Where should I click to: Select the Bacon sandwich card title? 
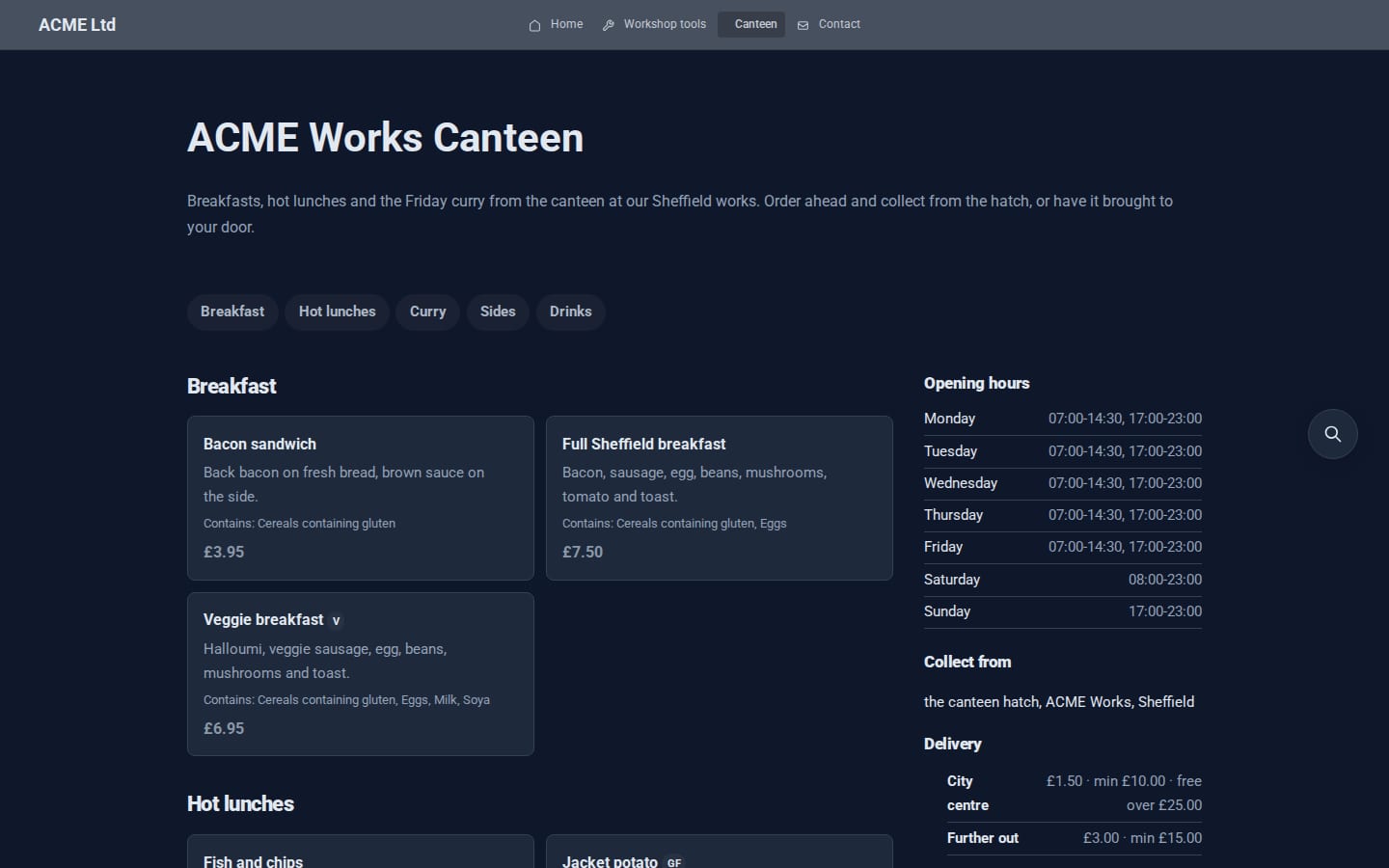tap(259, 444)
